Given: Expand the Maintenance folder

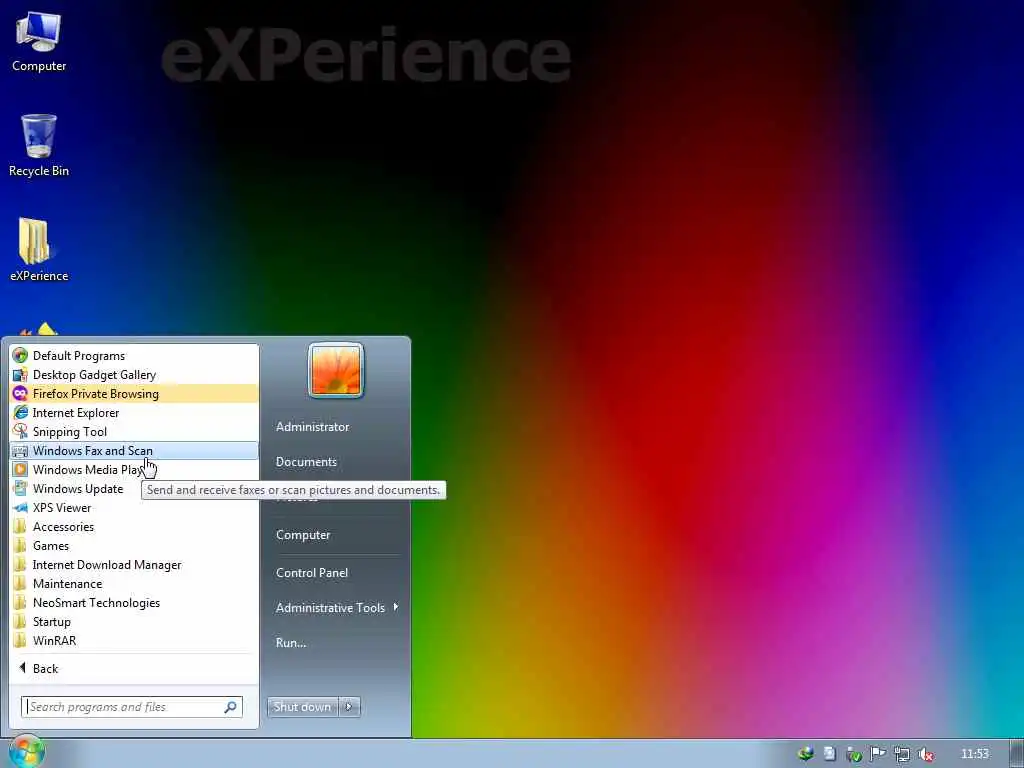Looking at the screenshot, I should [134, 584].
